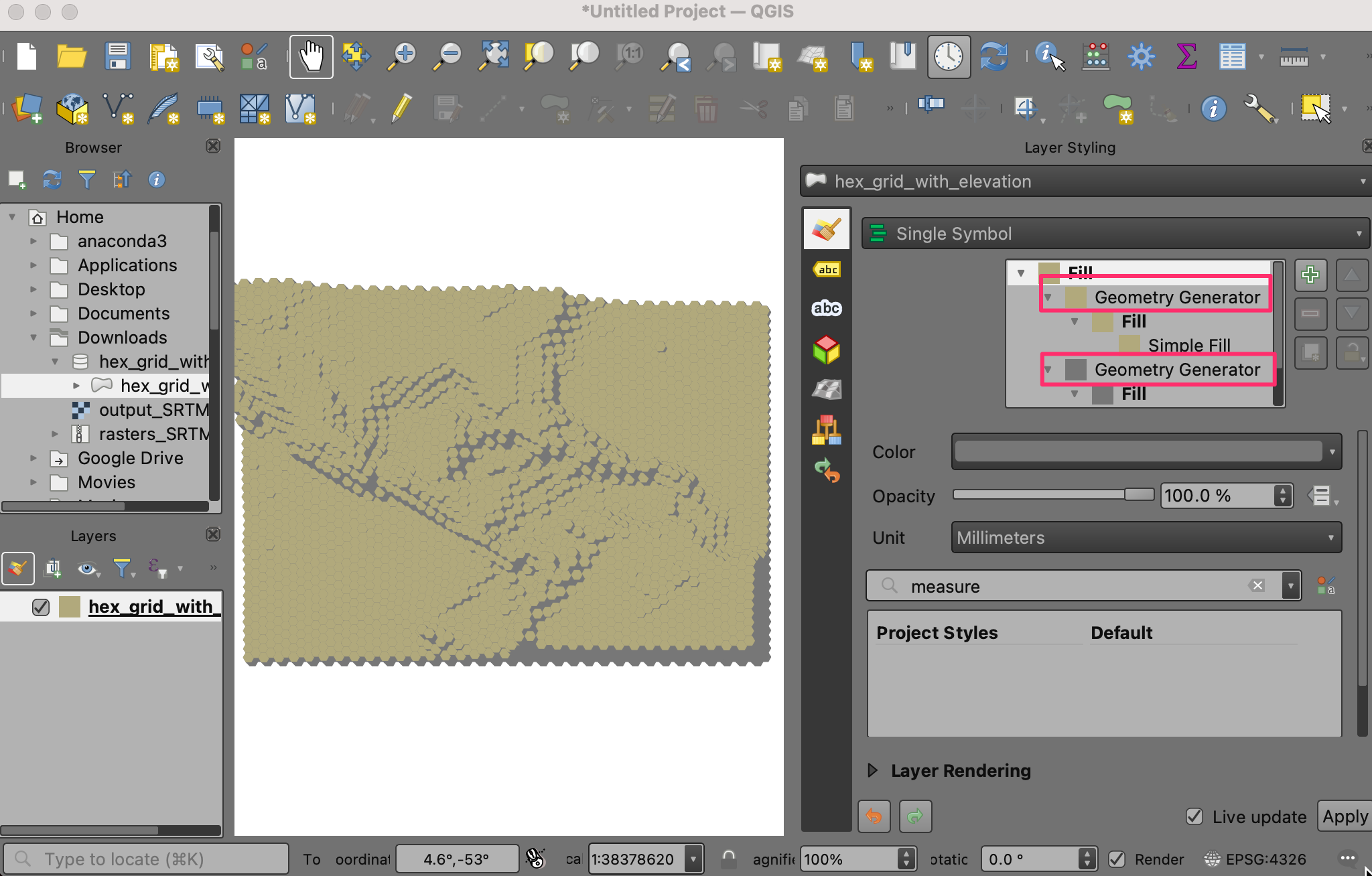Click the Toggle Editing pencil icon
1372x876 pixels.
(401, 108)
